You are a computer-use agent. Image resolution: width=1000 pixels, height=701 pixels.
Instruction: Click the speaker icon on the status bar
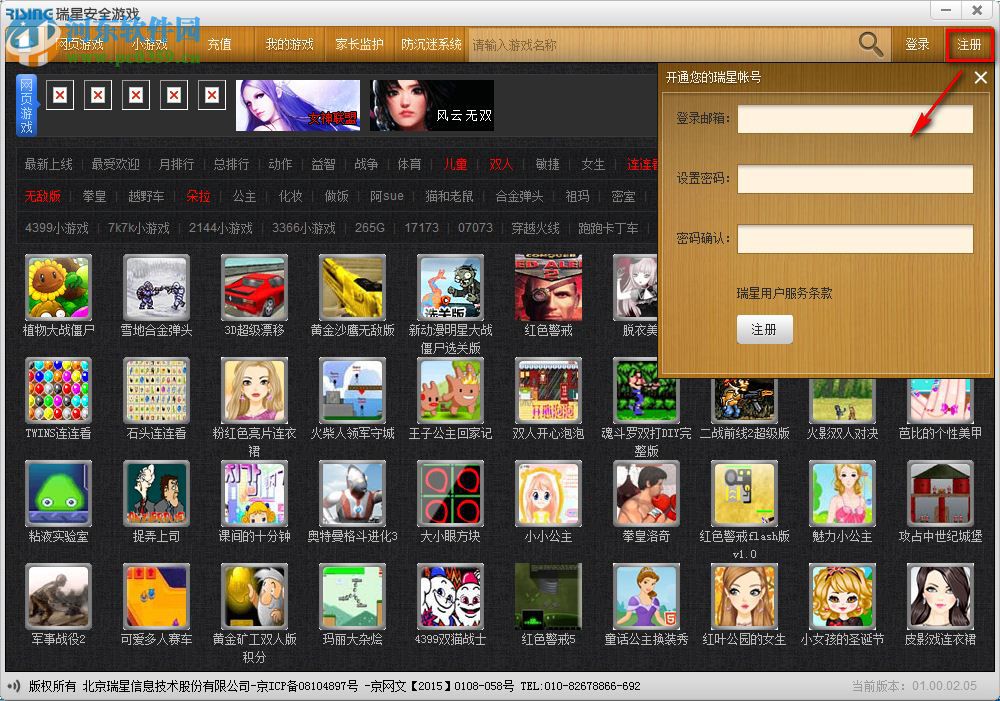[14, 686]
